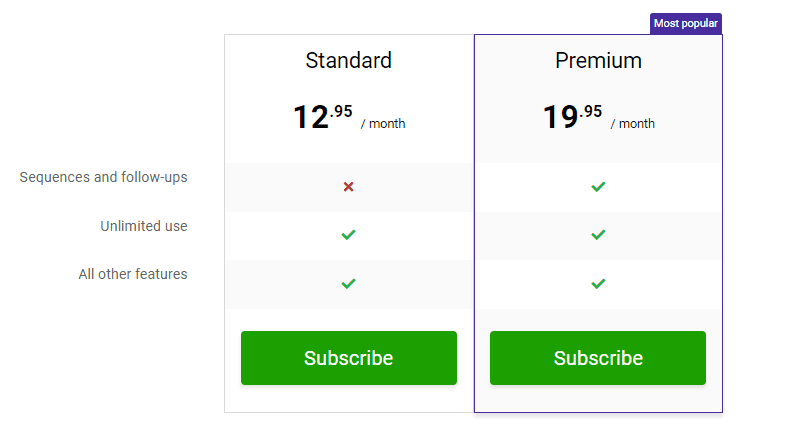Click Premium's Sequences and follow-ups checkmark
Image resolution: width=793 pixels, height=438 pixels.
point(598,187)
